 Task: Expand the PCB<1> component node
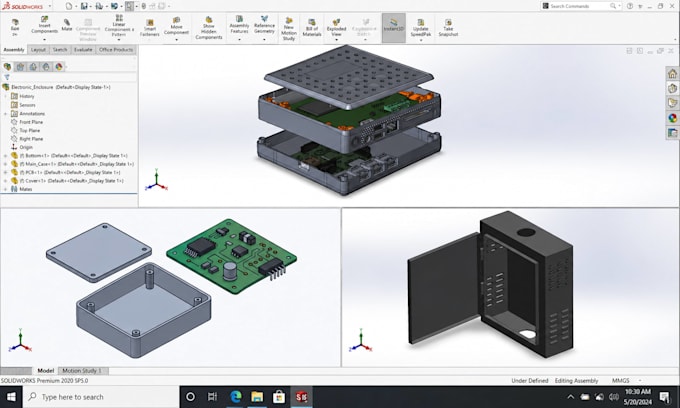pyautogui.click(x=6, y=172)
